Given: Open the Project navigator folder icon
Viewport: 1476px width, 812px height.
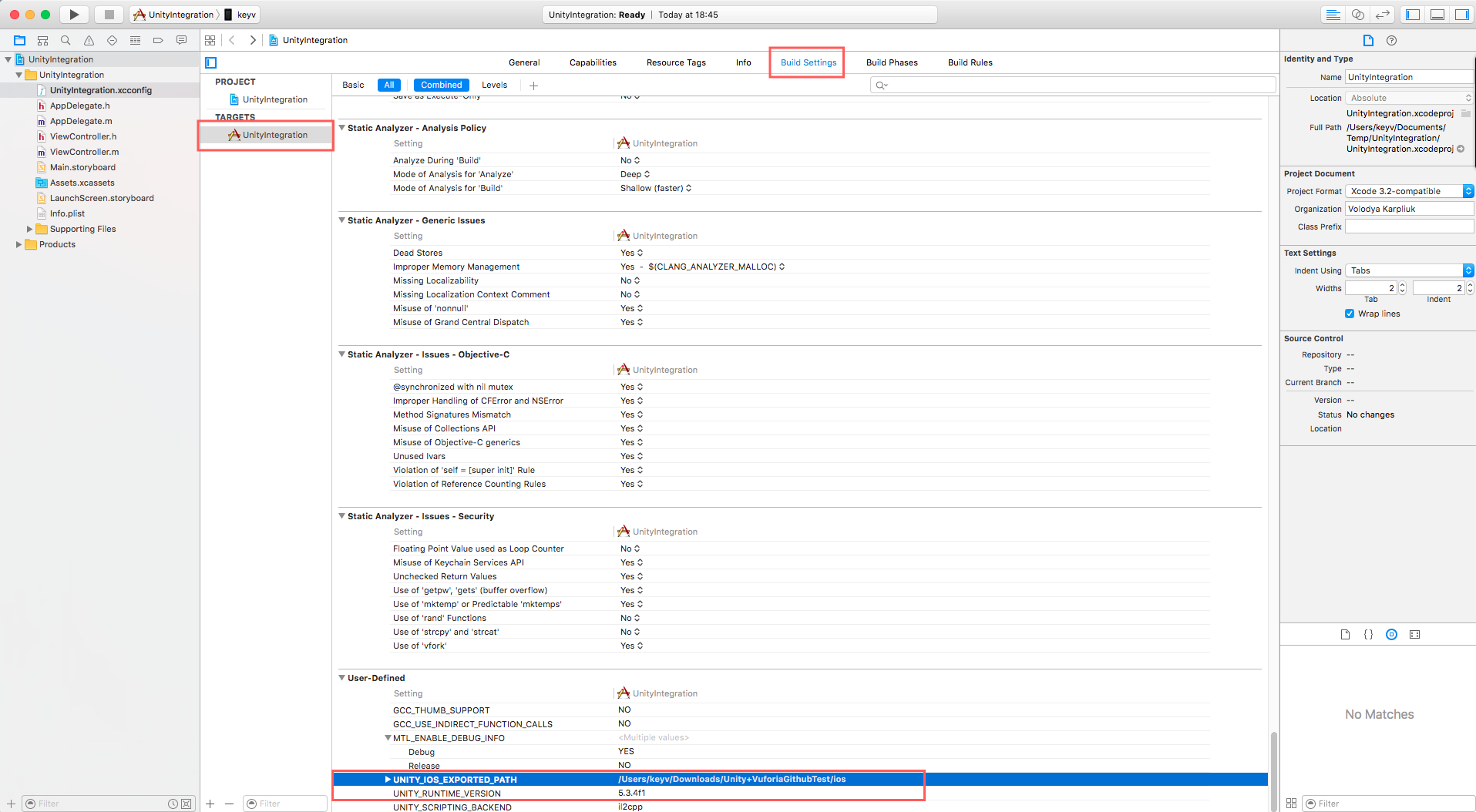Looking at the screenshot, I should pyautogui.click(x=20, y=40).
